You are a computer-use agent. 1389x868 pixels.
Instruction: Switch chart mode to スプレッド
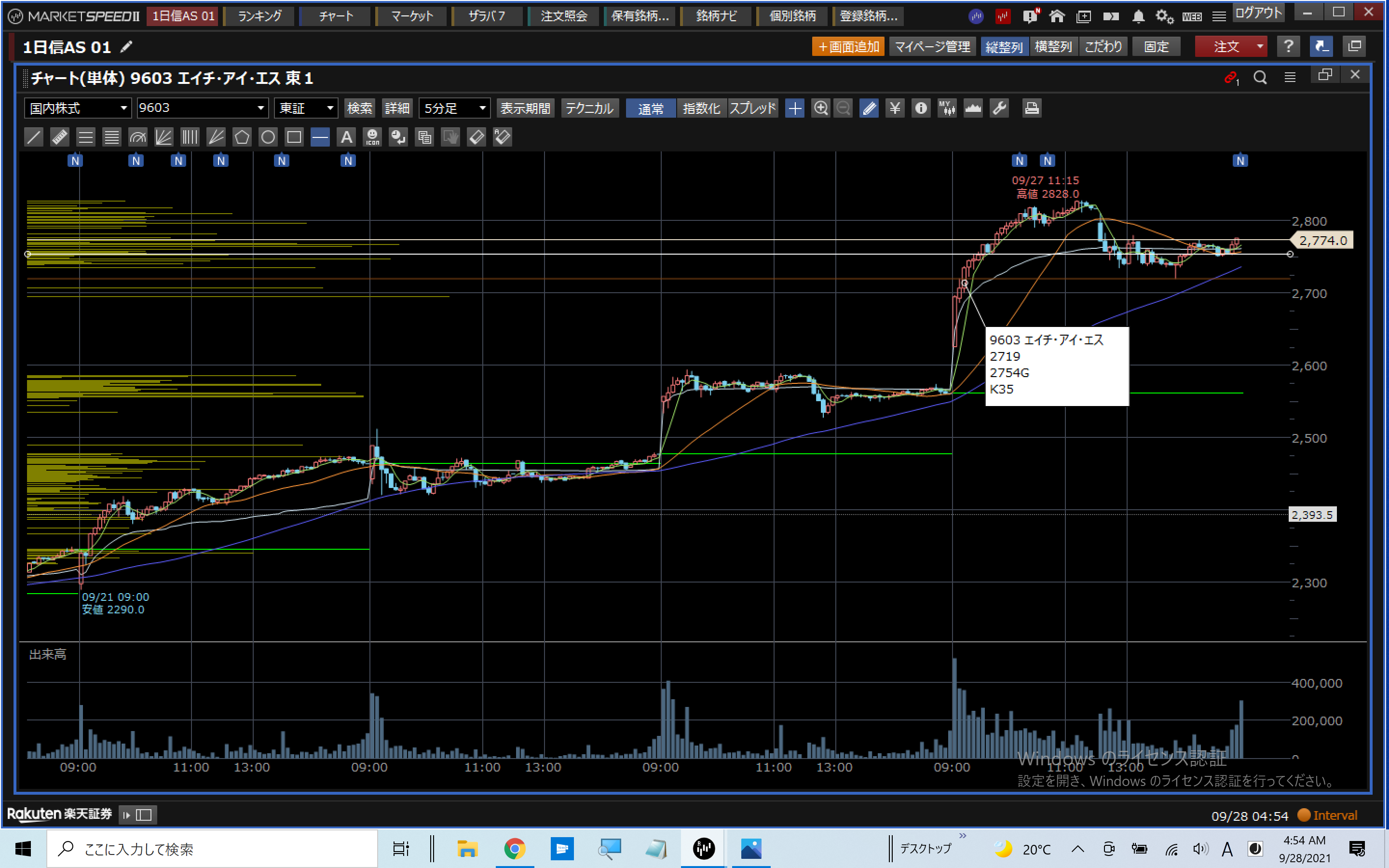(752, 108)
